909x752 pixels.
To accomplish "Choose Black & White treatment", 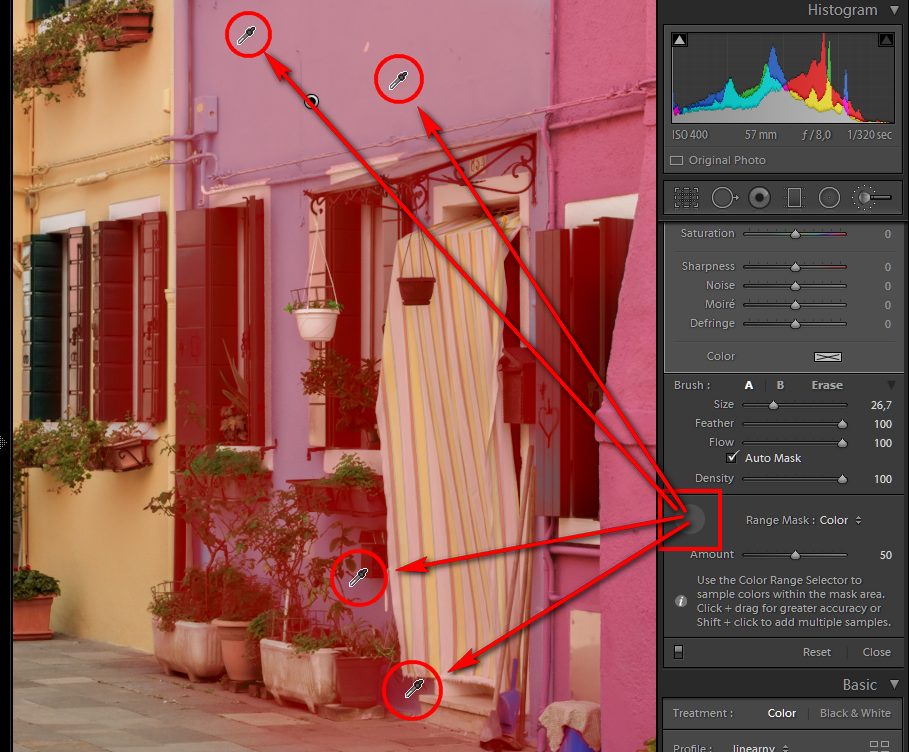I will point(854,713).
